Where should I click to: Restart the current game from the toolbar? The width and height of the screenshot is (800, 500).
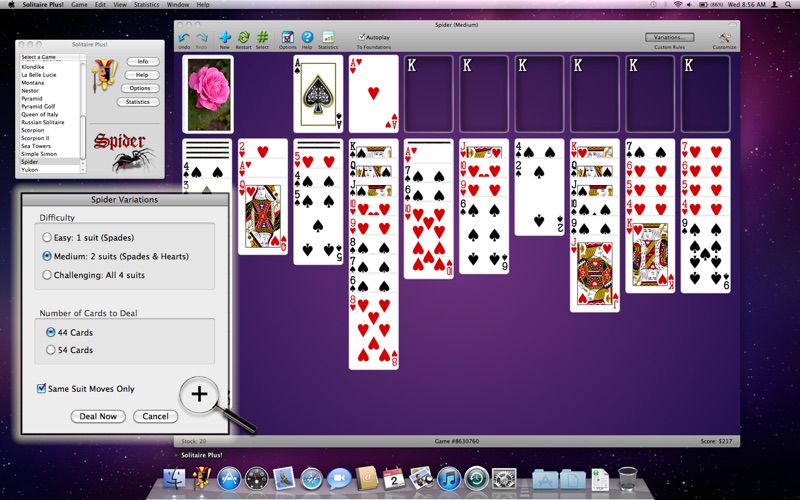coord(243,38)
